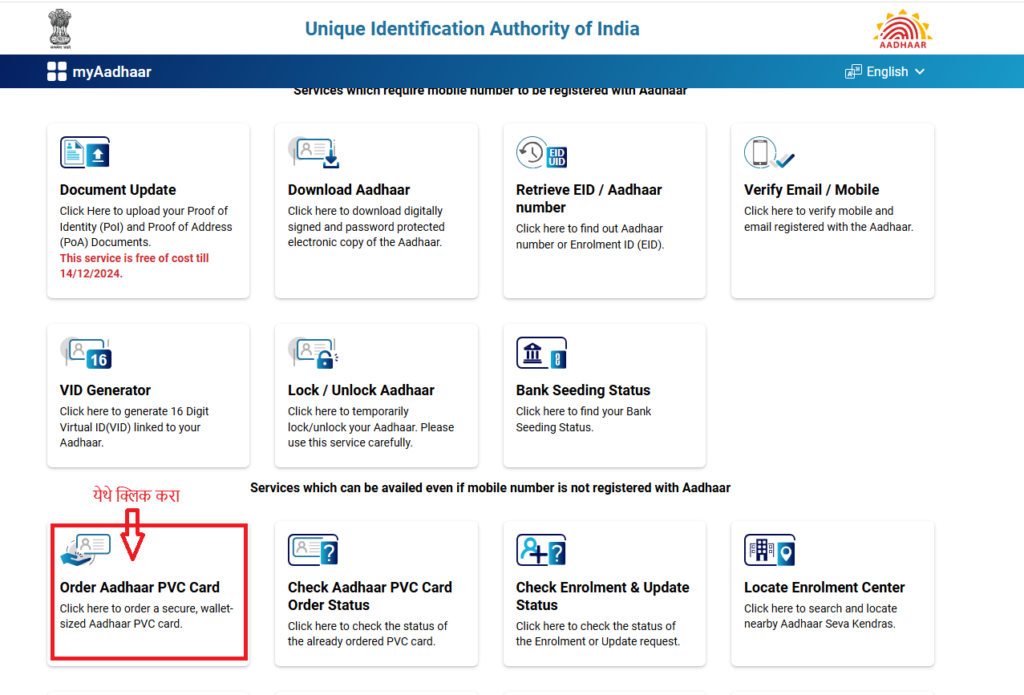Click the Enrolment or Update request description
Viewport: 1024px width, 695px height.
click(598, 634)
